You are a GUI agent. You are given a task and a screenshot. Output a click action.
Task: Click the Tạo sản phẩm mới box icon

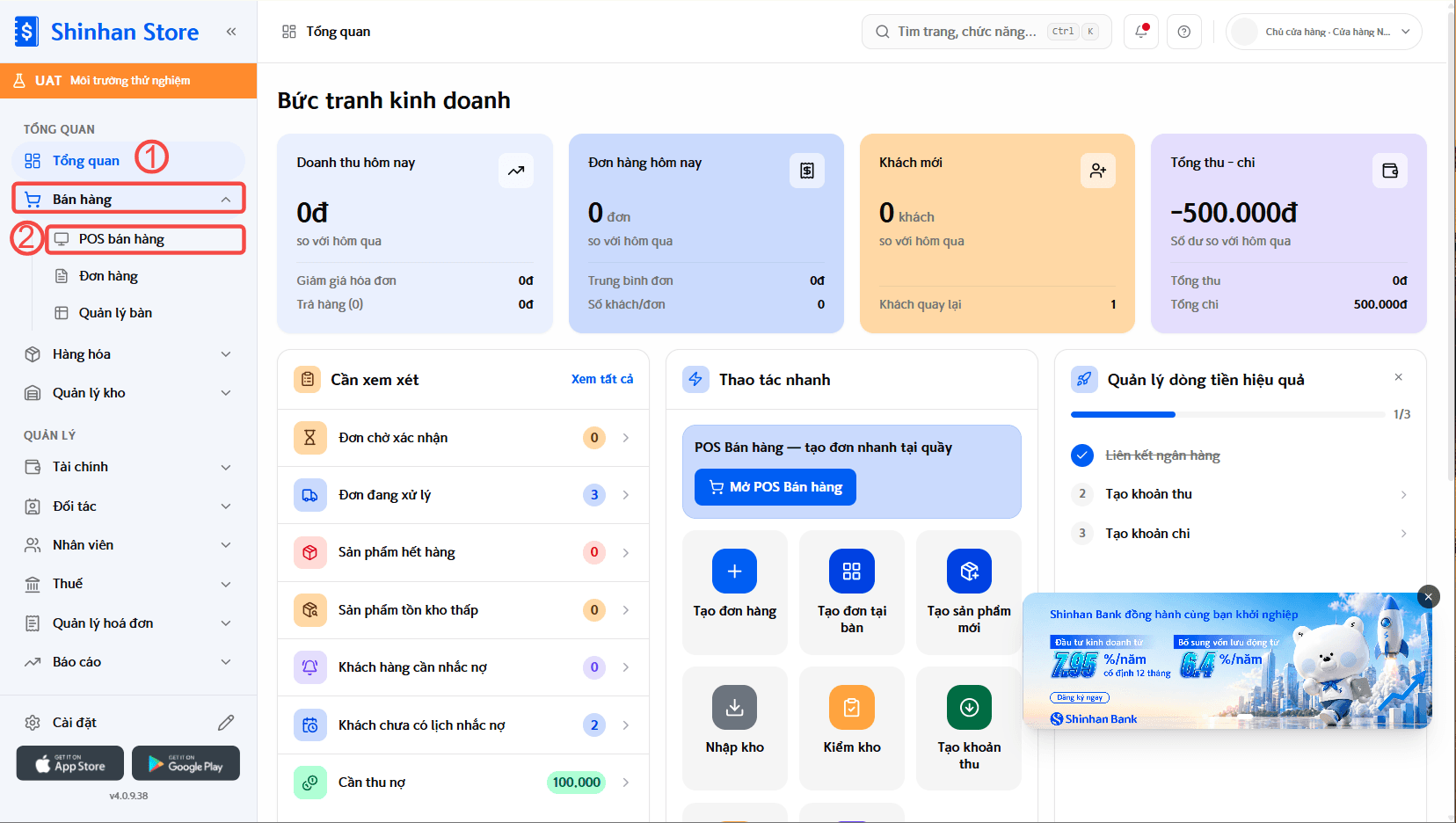(x=970, y=572)
